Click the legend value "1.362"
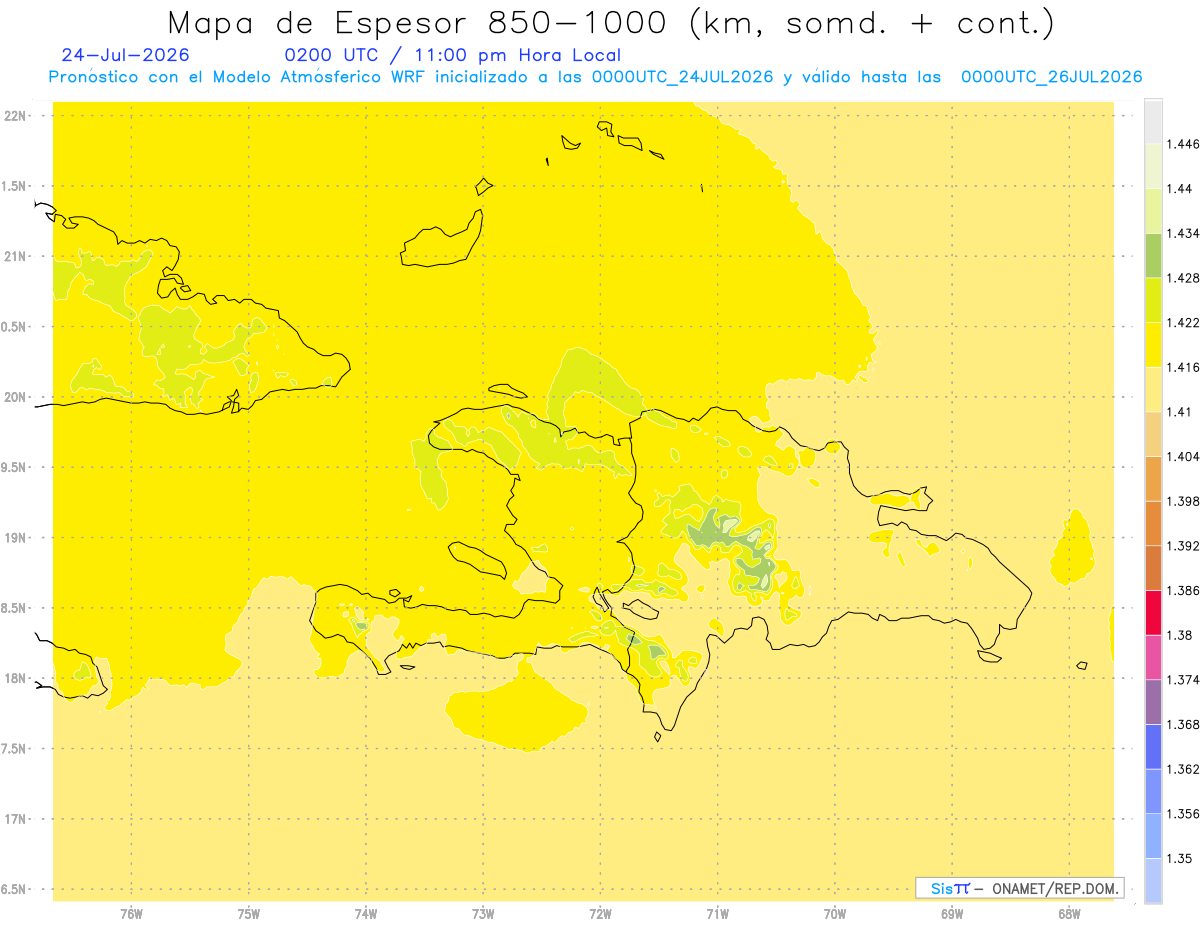The image size is (1200, 927). pos(1185,769)
